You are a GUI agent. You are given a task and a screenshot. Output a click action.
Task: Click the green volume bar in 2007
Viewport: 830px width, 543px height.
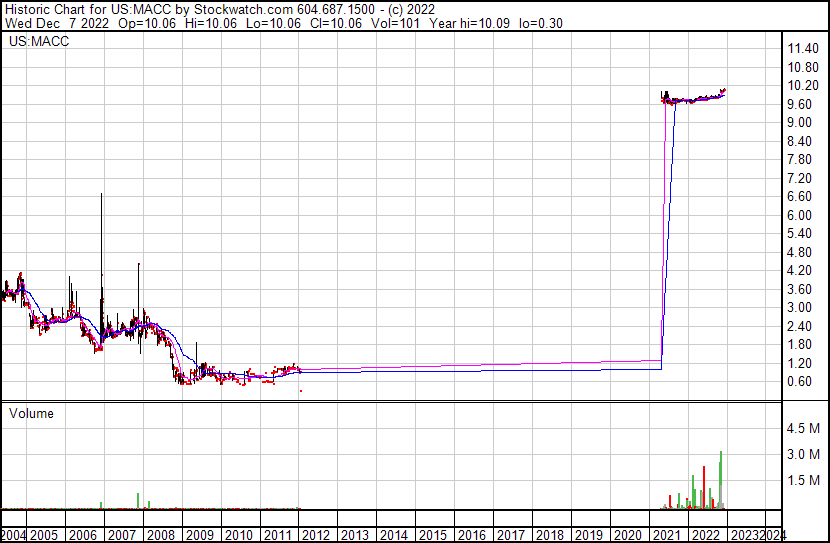point(138,501)
